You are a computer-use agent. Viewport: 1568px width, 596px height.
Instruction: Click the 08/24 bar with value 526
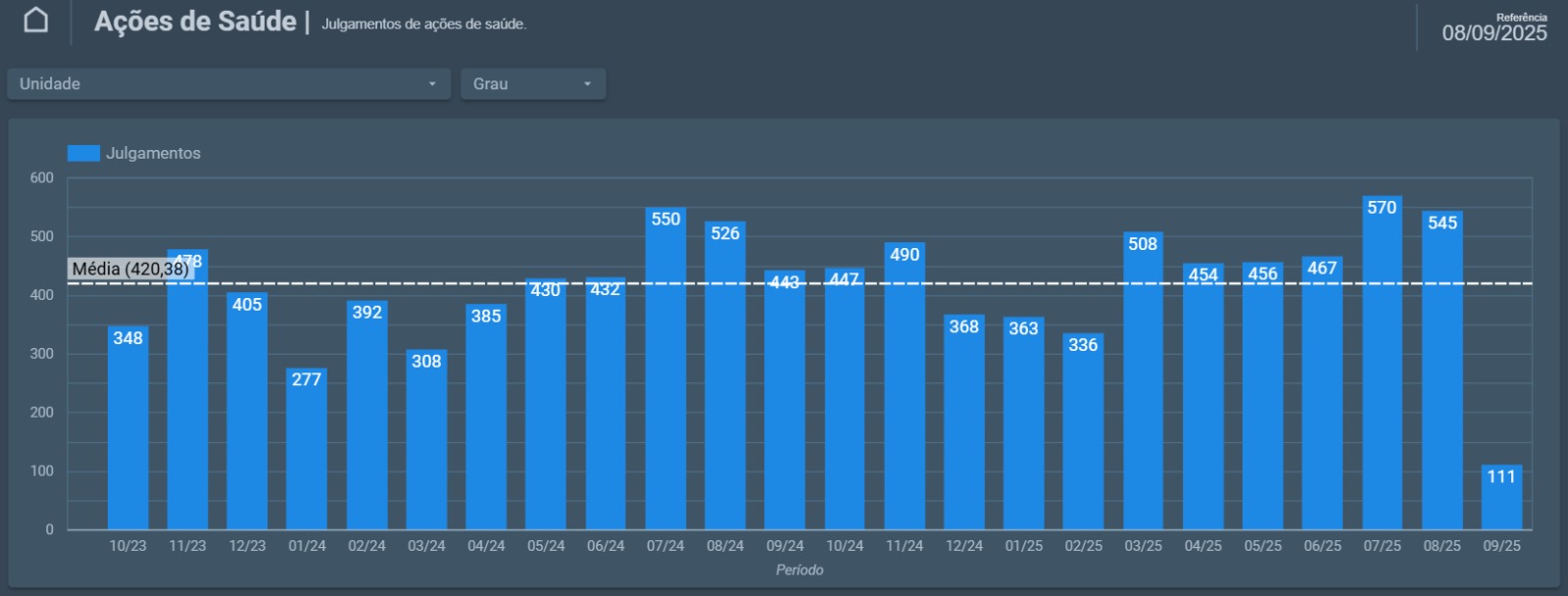click(x=725, y=377)
